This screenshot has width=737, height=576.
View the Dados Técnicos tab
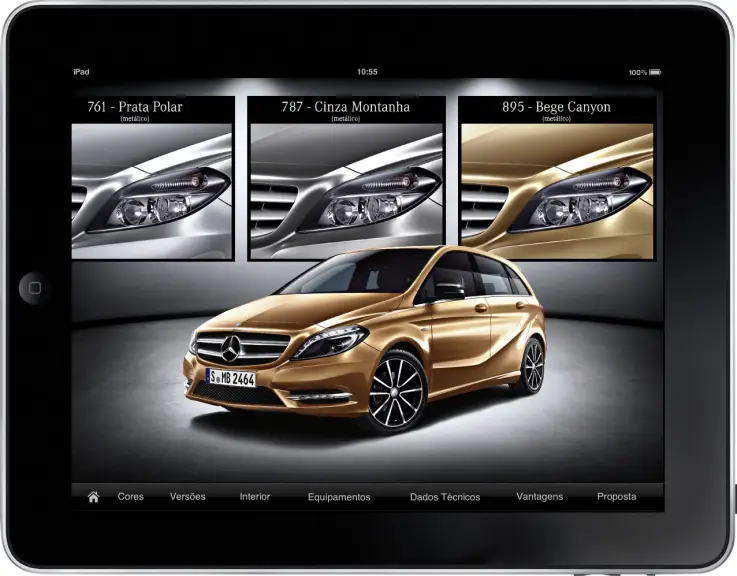(445, 497)
